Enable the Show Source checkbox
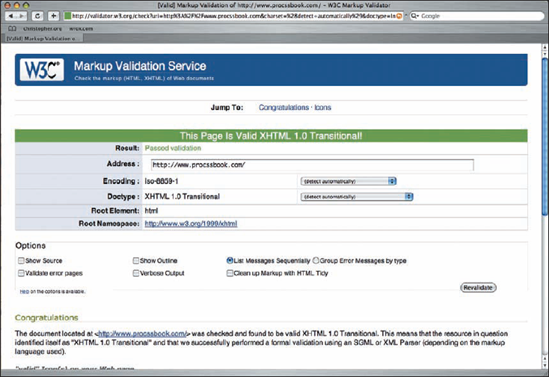The height and width of the screenshot is (377, 549). click(x=21, y=260)
